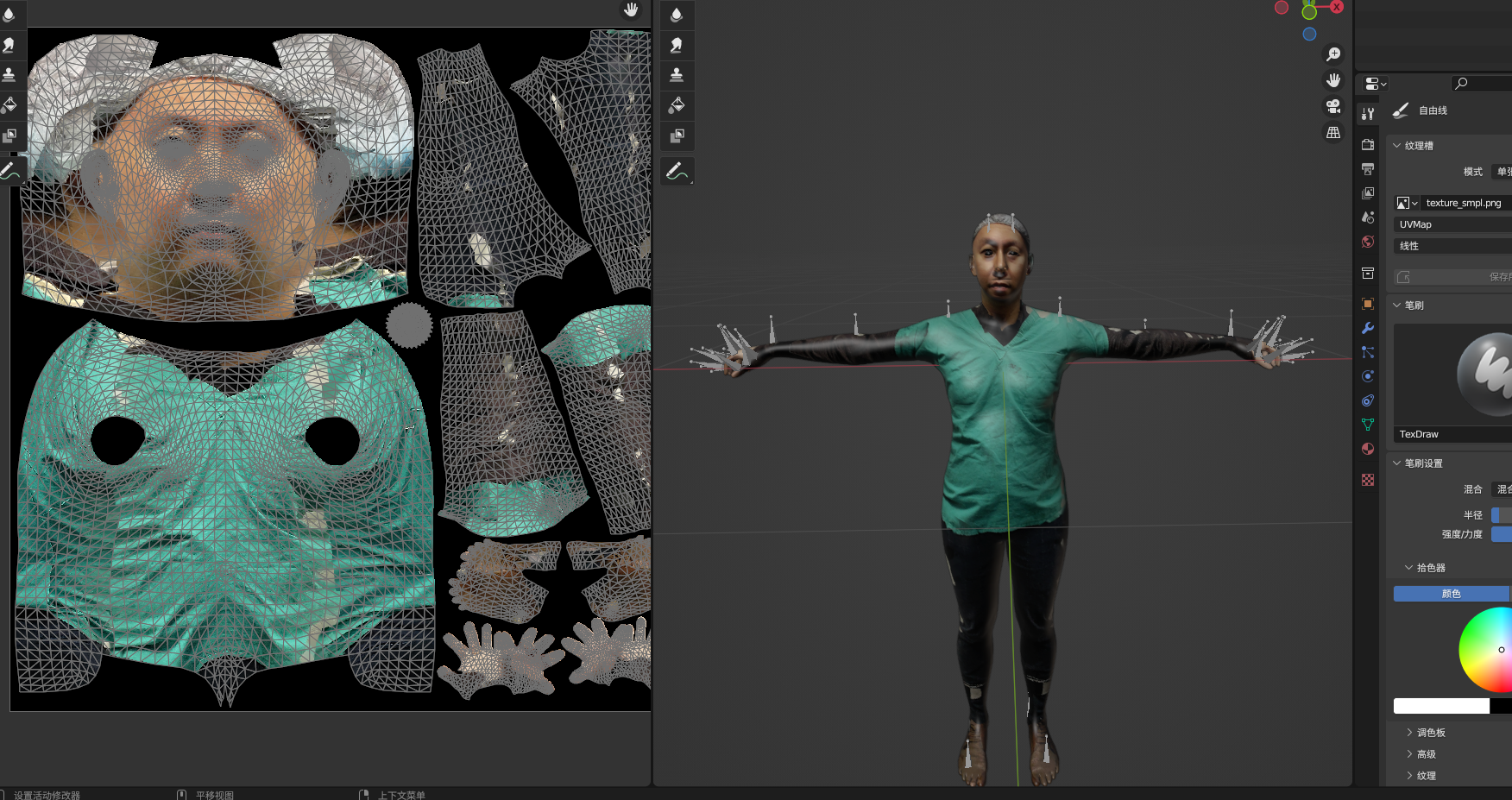Toggle camera view with the camera icon
1512x800 pixels.
[1333, 105]
